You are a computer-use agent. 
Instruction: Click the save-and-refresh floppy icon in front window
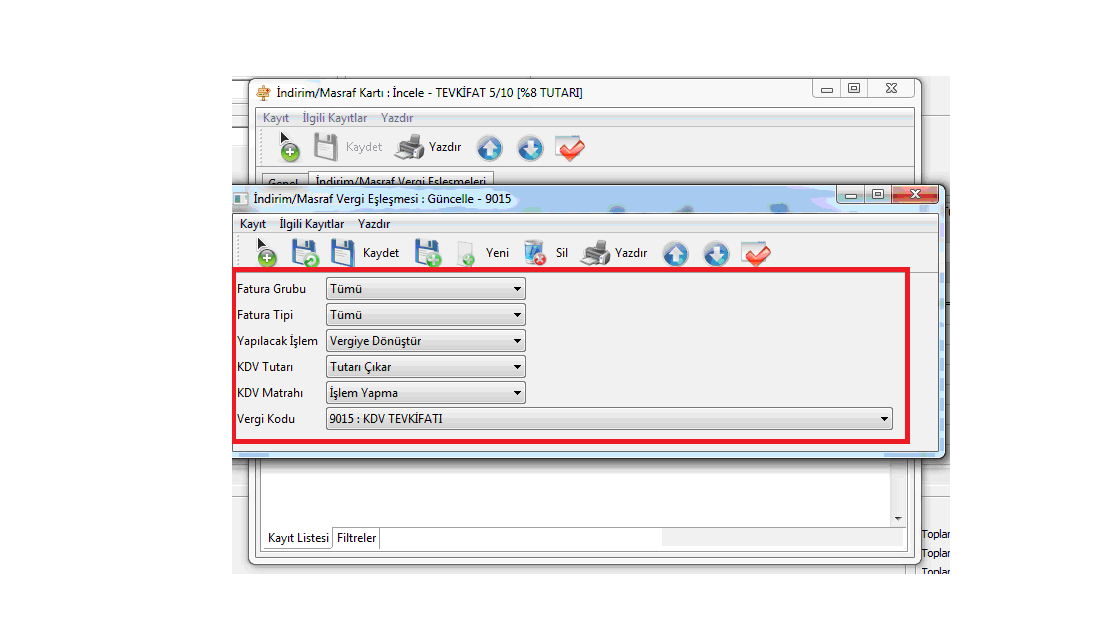tap(304, 253)
